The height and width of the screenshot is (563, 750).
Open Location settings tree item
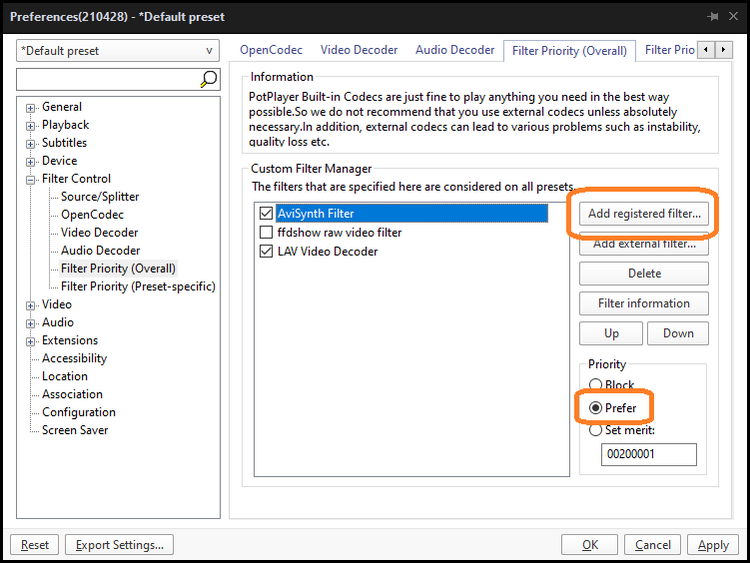[x=65, y=376]
